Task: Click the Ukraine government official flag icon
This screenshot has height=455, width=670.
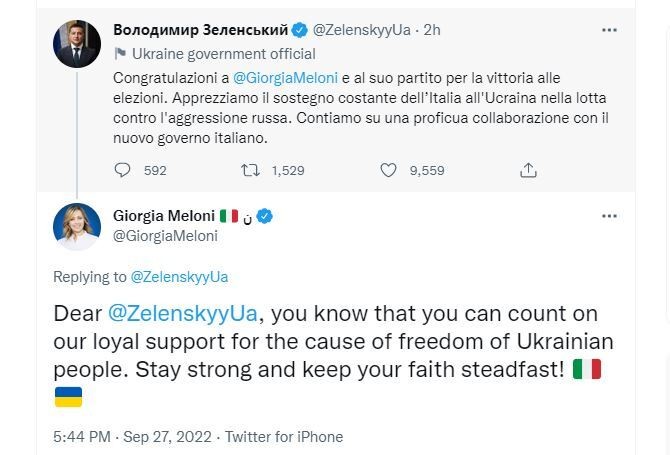Action: click(120, 54)
